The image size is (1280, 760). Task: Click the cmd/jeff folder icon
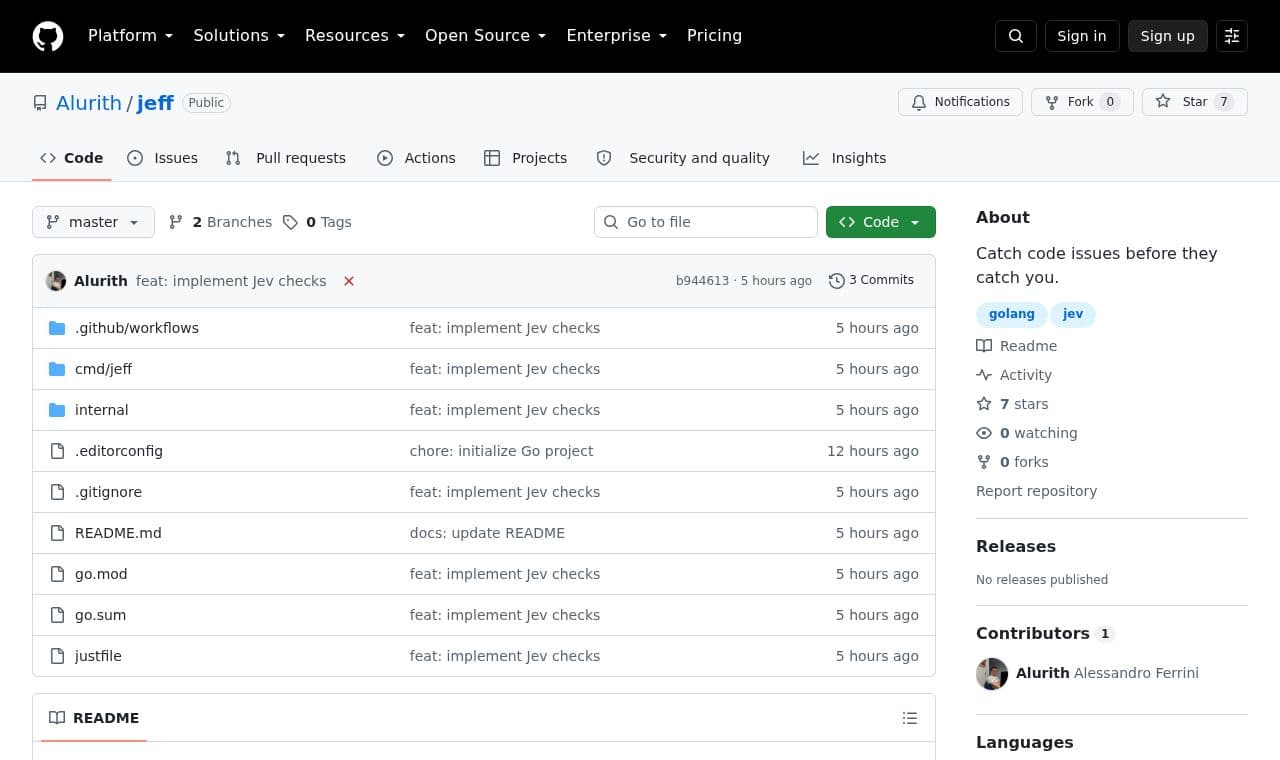click(57, 369)
